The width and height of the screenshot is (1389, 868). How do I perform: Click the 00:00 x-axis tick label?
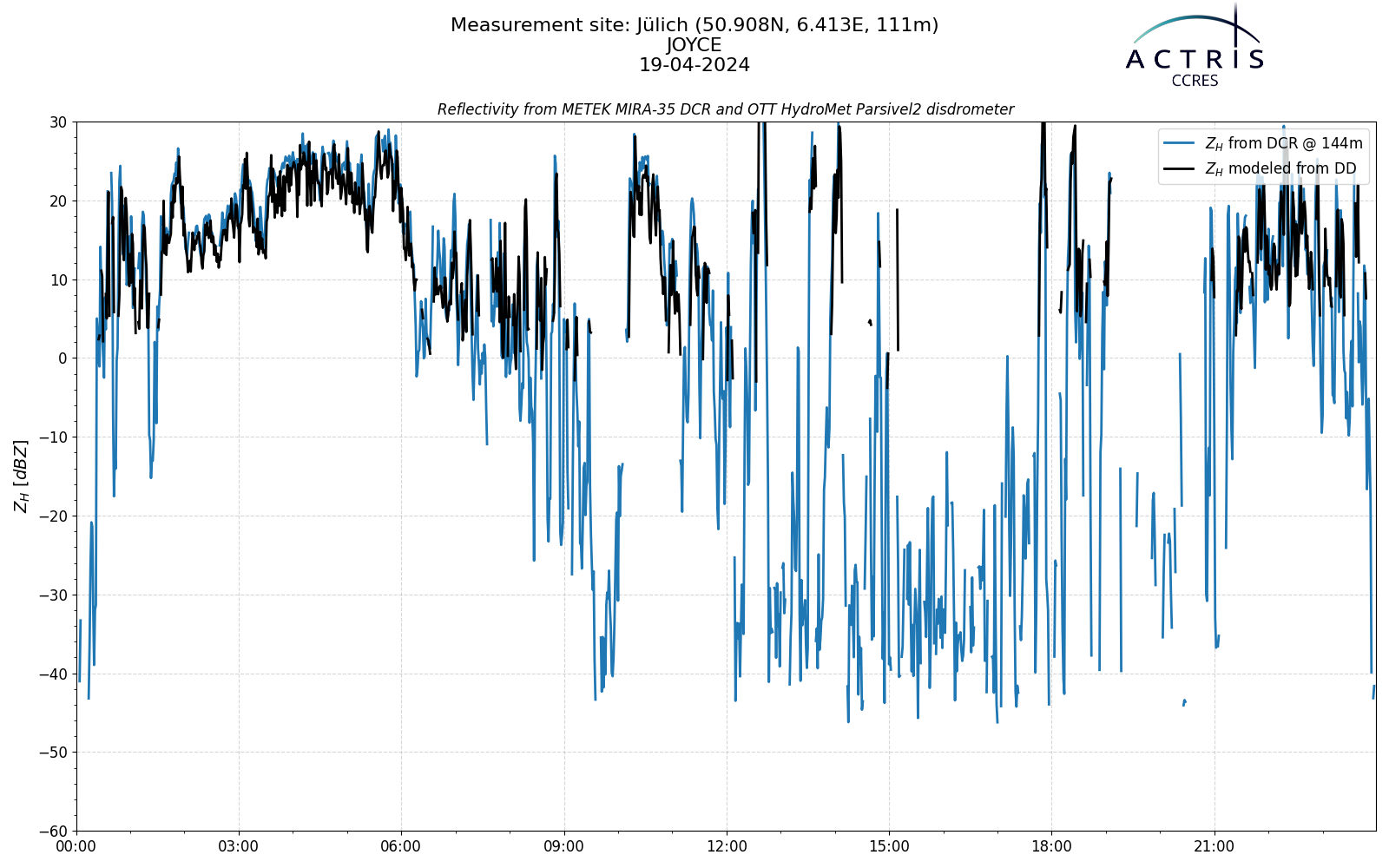click(76, 846)
